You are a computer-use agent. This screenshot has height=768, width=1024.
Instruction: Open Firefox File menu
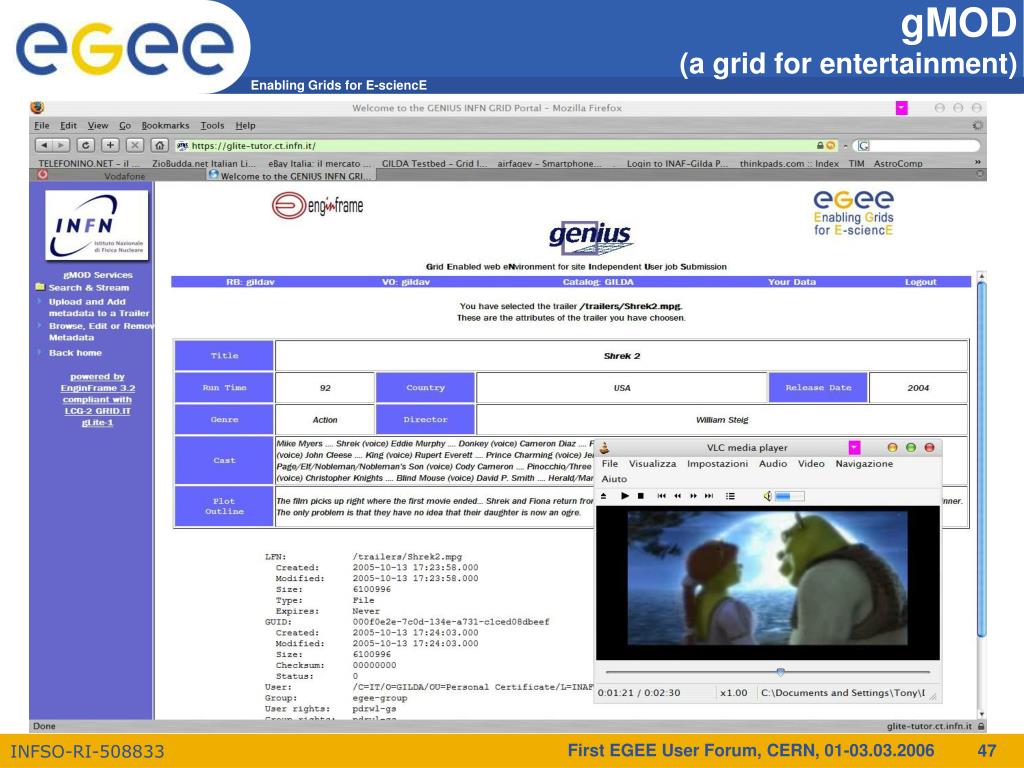coord(42,125)
